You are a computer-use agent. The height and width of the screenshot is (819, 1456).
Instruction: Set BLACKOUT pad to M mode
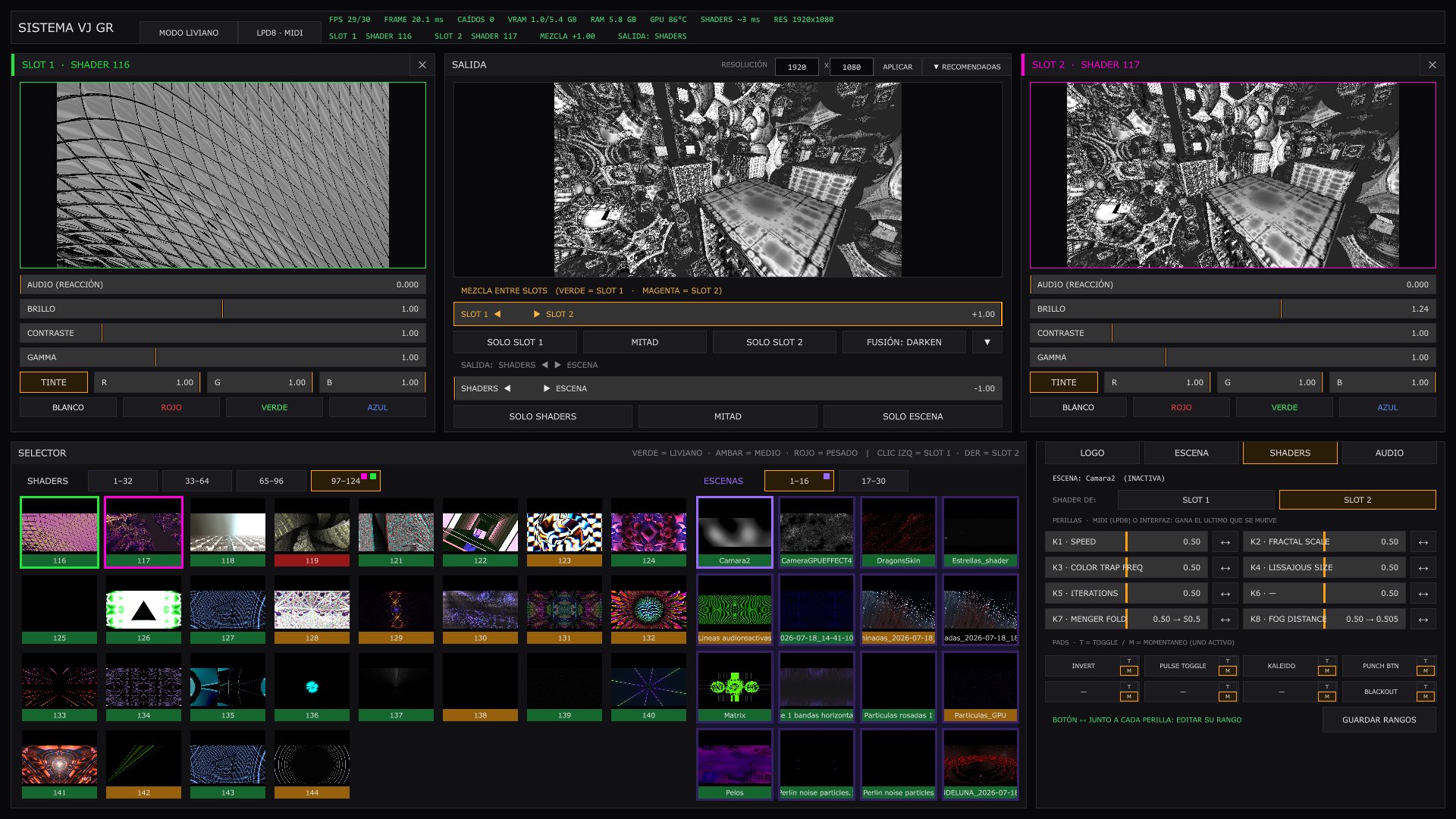click(x=1426, y=696)
